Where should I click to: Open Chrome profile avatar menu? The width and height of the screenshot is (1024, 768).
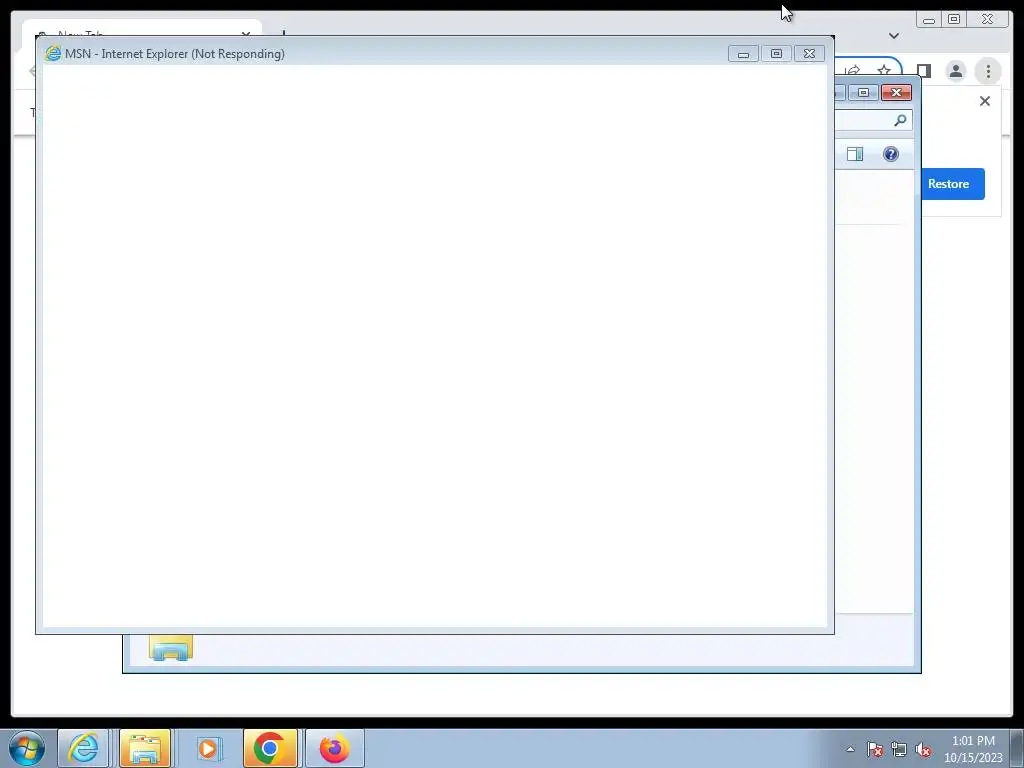(x=955, y=71)
